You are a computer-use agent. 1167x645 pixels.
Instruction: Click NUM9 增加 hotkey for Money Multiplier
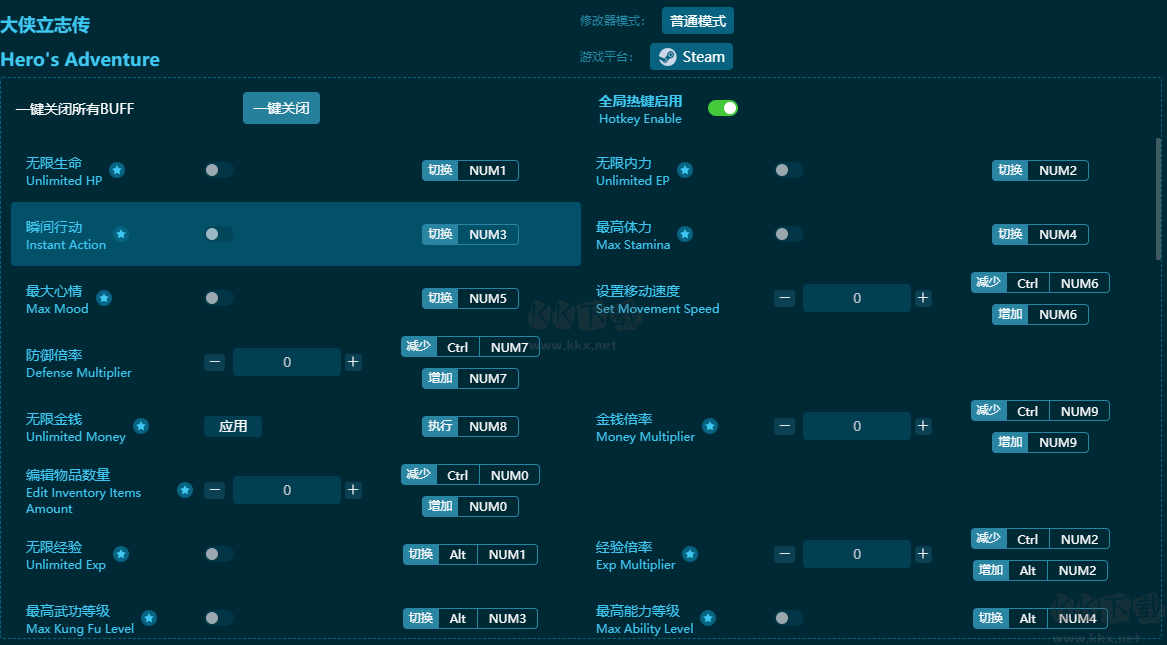point(1040,443)
